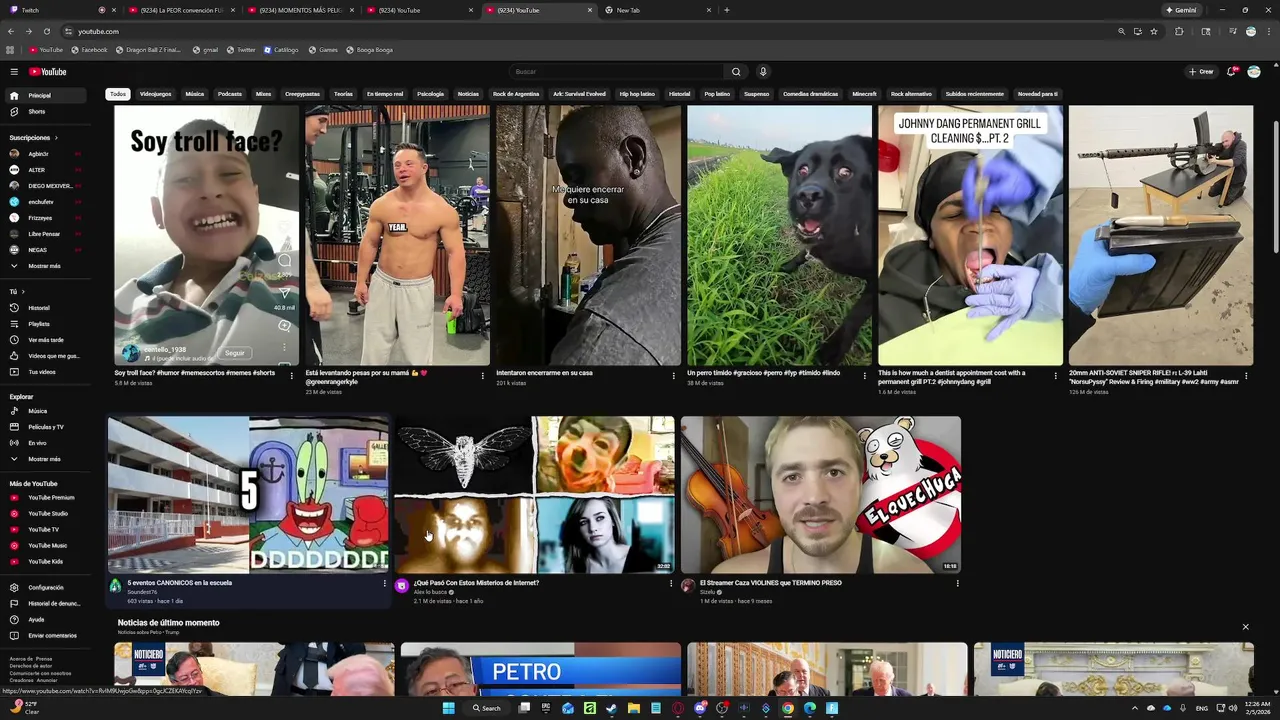
Task: Expand Mostrar más under Explorar
Action: (45, 459)
